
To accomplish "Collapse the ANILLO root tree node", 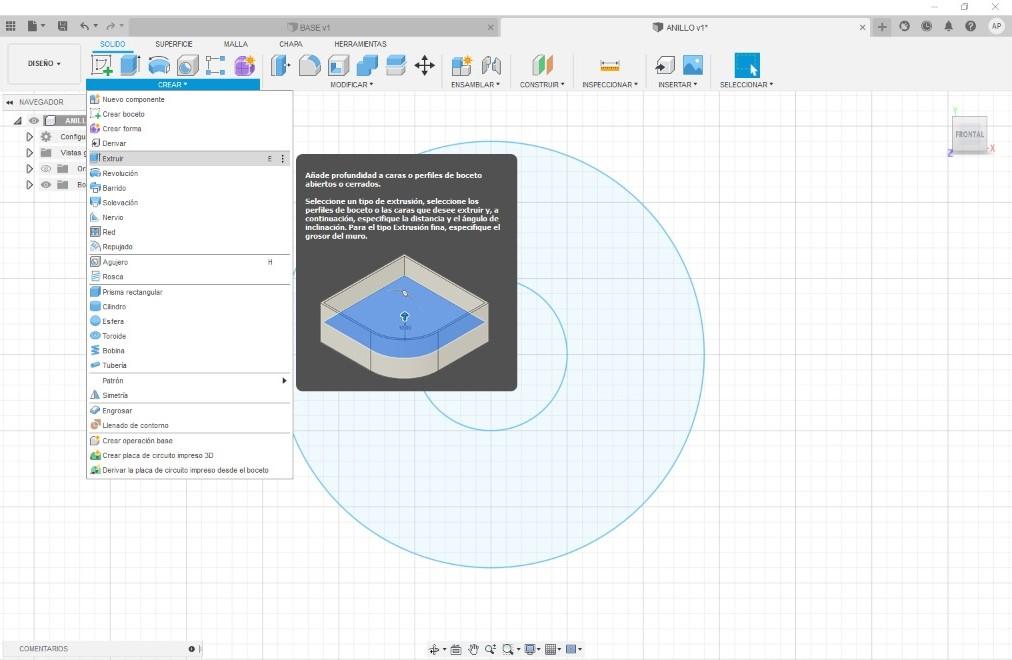I will [x=17, y=121].
